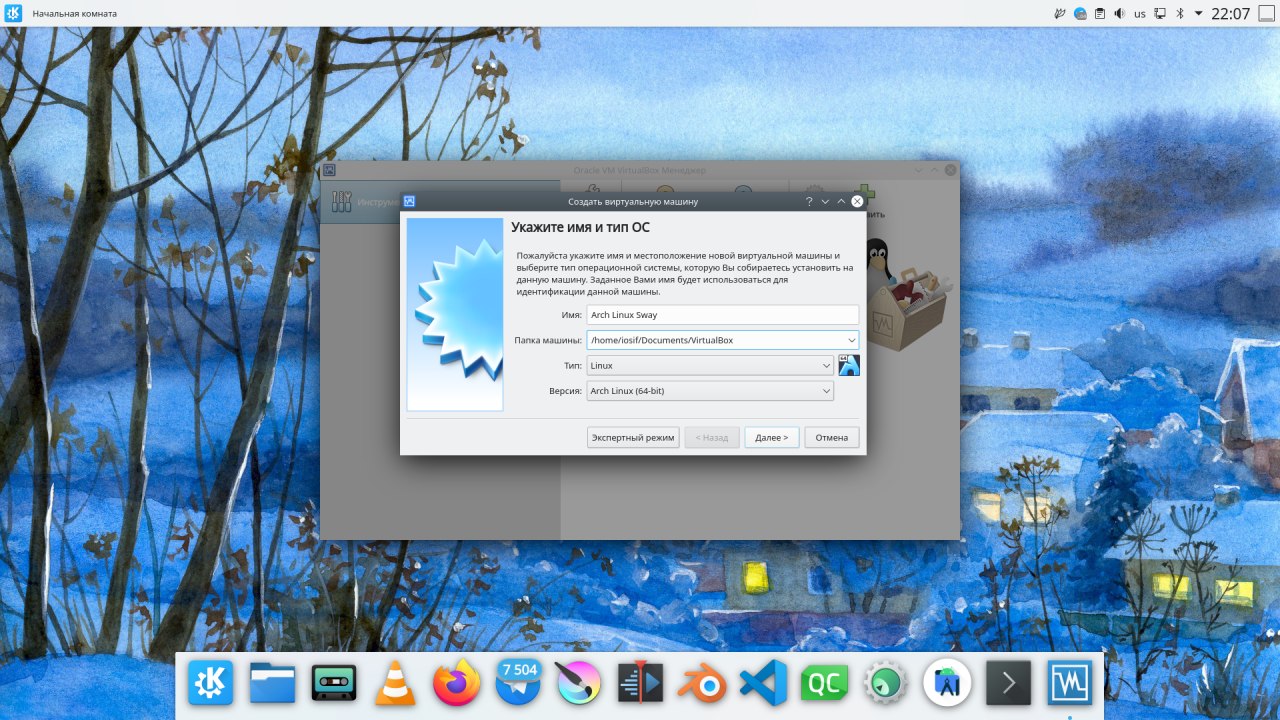Open the volume control in system tray
The image size is (1280, 720).
[x=1120, y=14]
